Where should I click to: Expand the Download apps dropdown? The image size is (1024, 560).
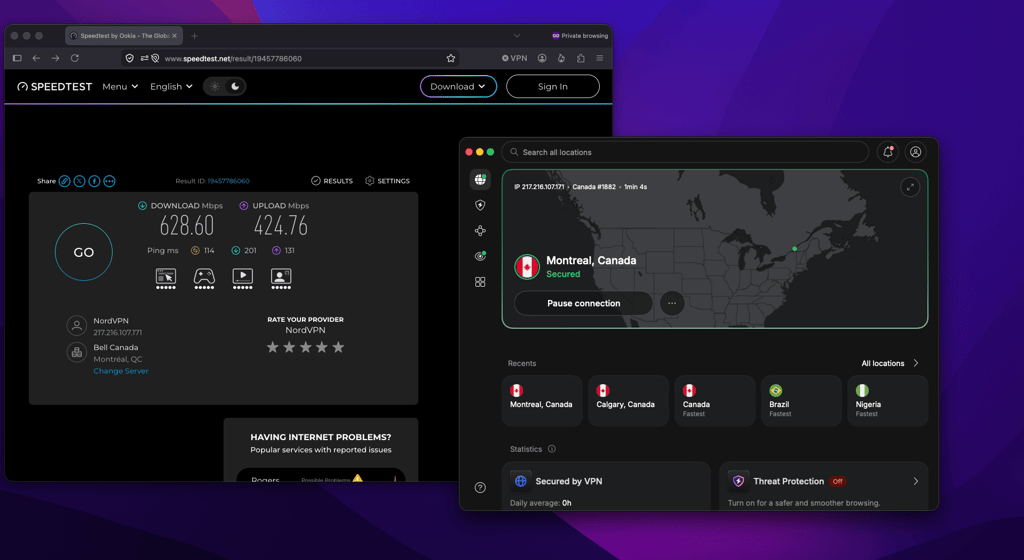458,86
